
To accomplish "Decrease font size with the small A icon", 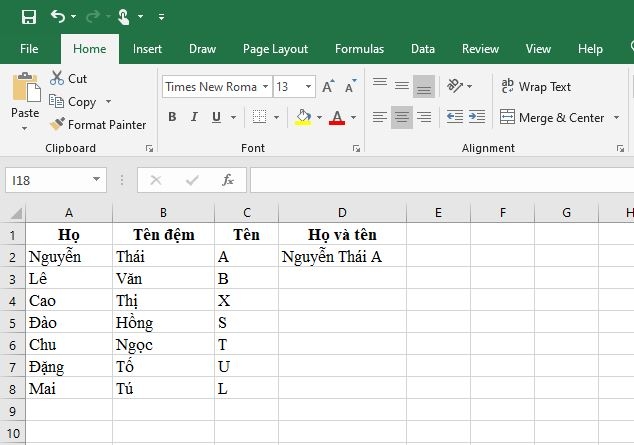I will click(351, 86).
